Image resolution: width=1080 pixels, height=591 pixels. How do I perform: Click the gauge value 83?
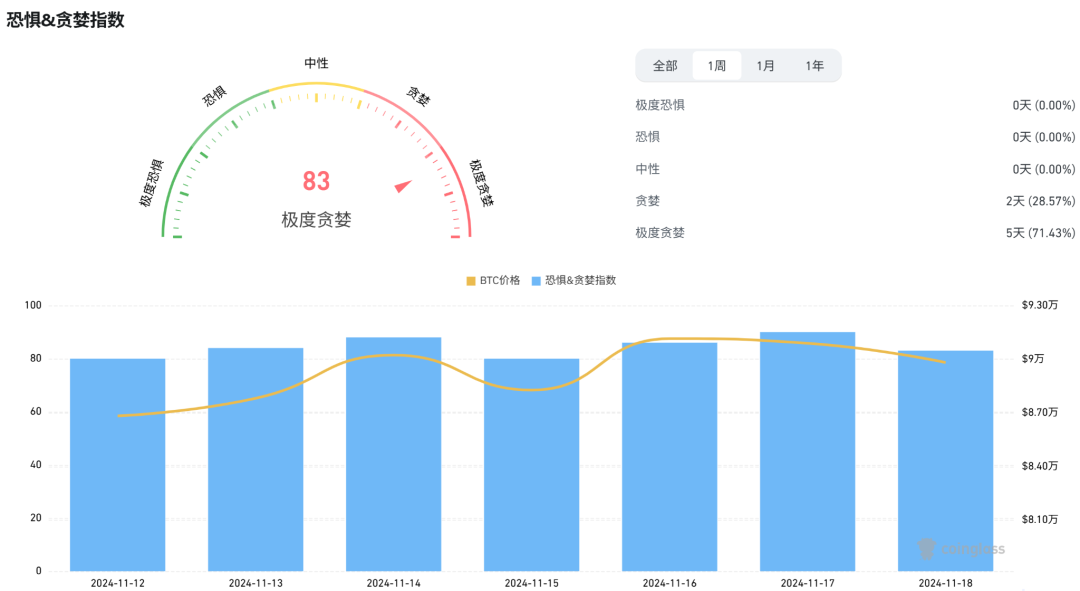click(x=316, y=181)
